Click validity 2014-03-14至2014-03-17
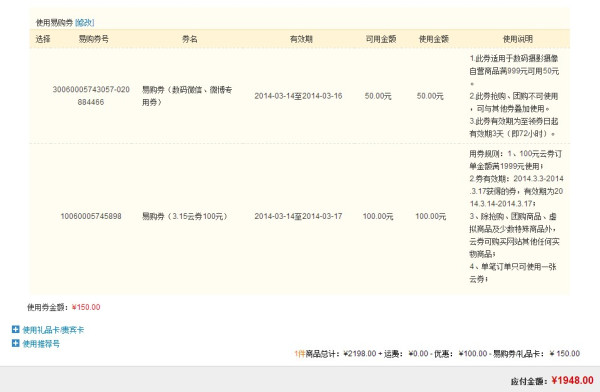This screenshot has height=392, width=600. pos(298,216)
